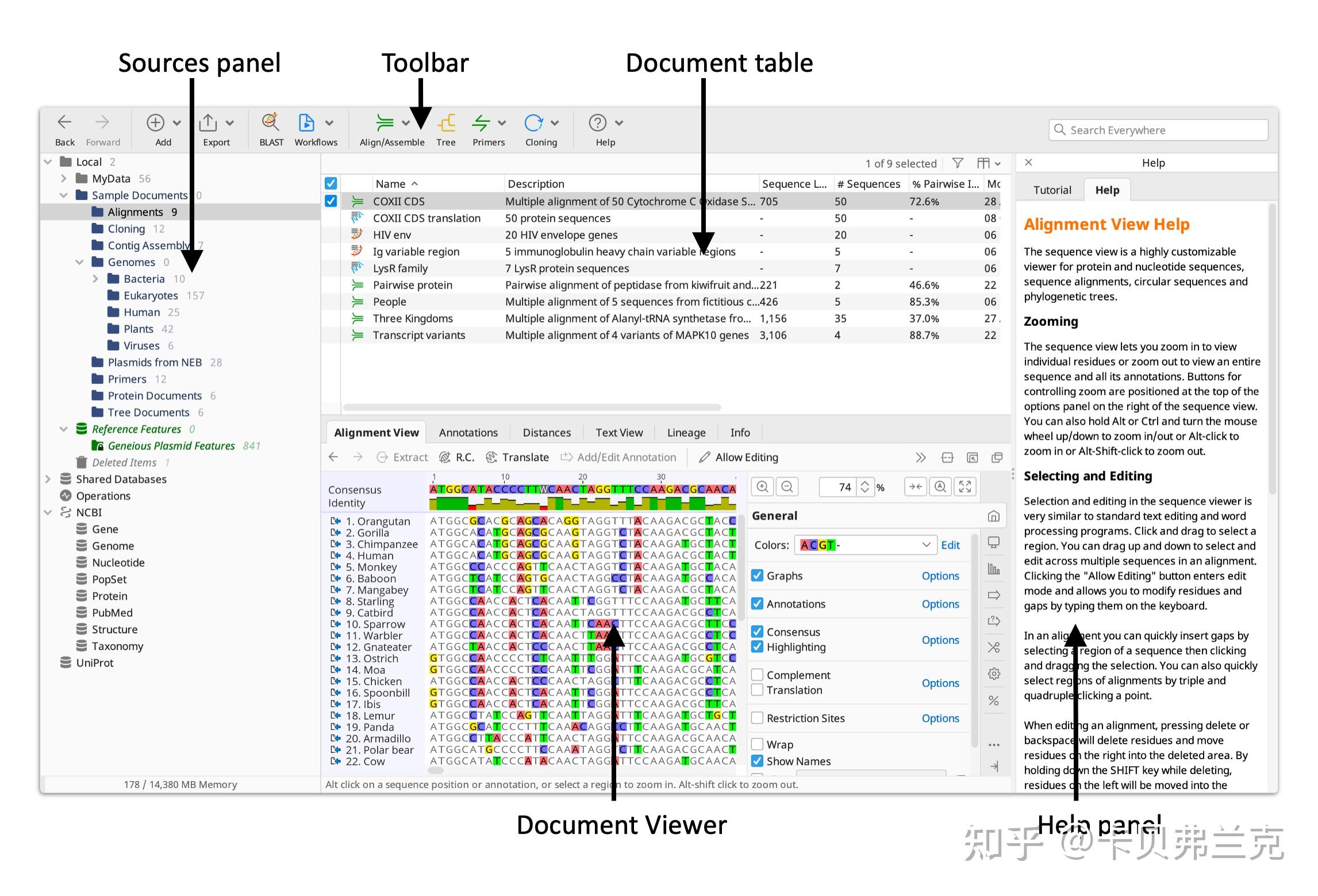Open the Tutorial tab in Help
Screen dimensions: 1318x896
tap(1052, 190)
